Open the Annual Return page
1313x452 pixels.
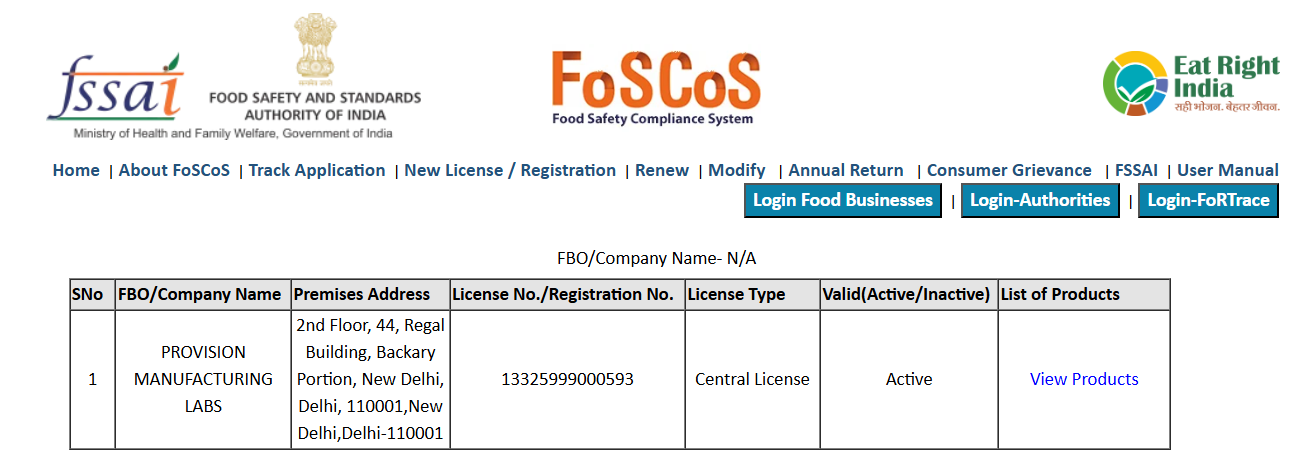(846, 170)
